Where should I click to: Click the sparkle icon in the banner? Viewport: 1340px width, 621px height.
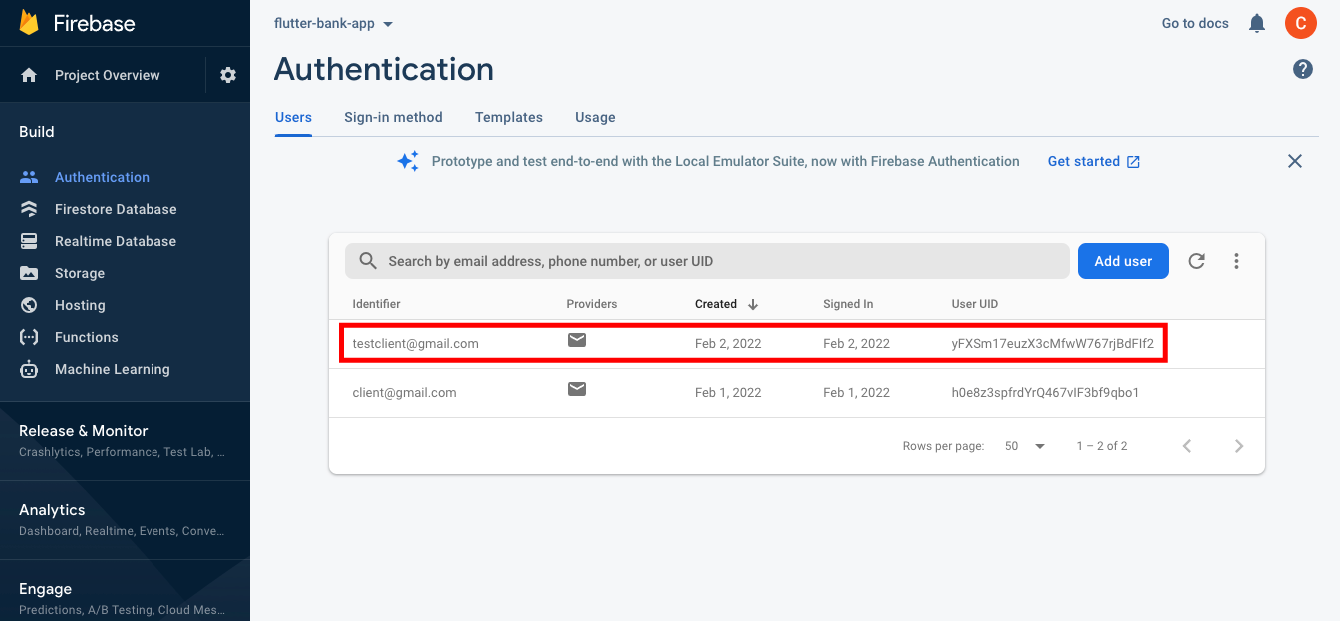408,161
